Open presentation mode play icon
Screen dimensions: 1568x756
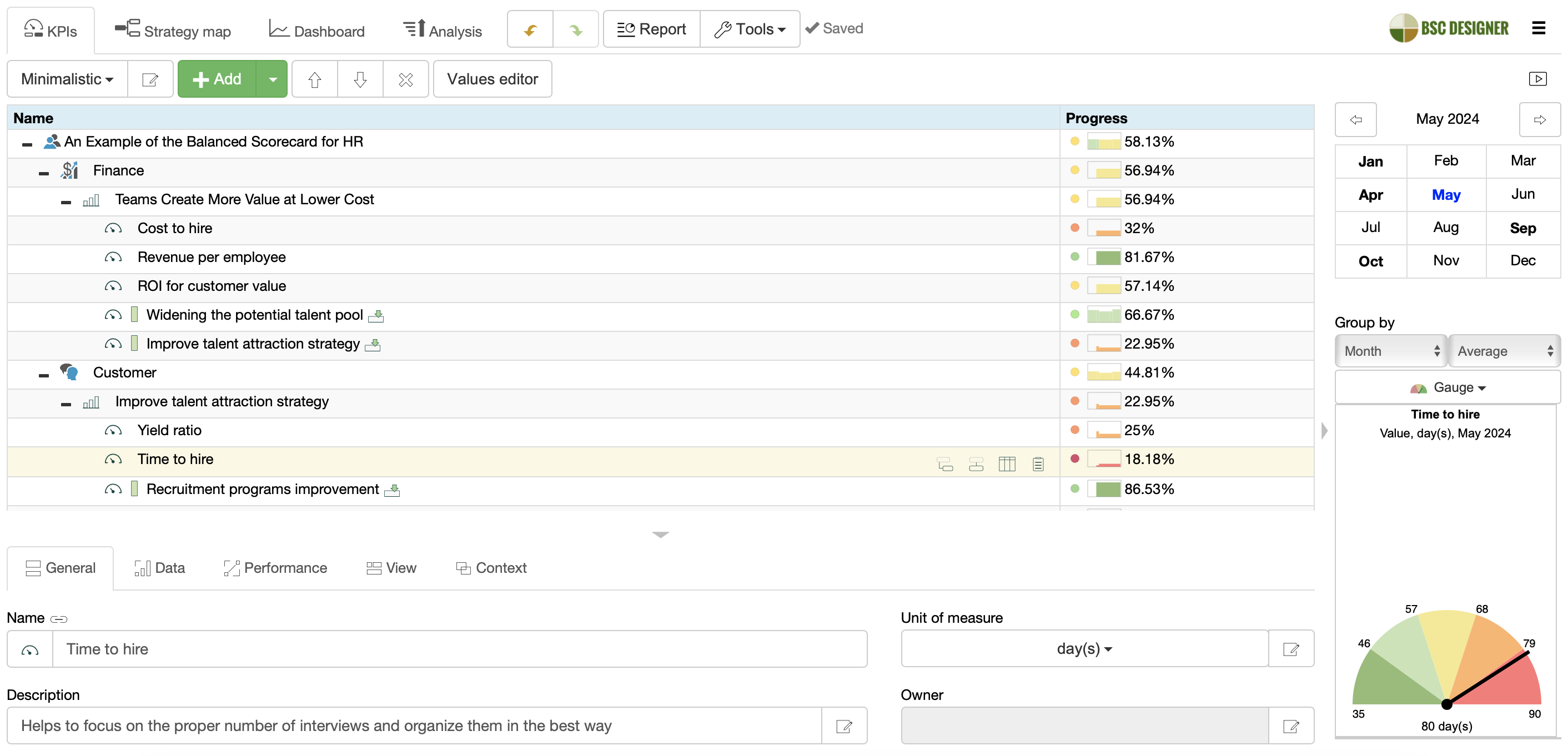[1537, 79]
